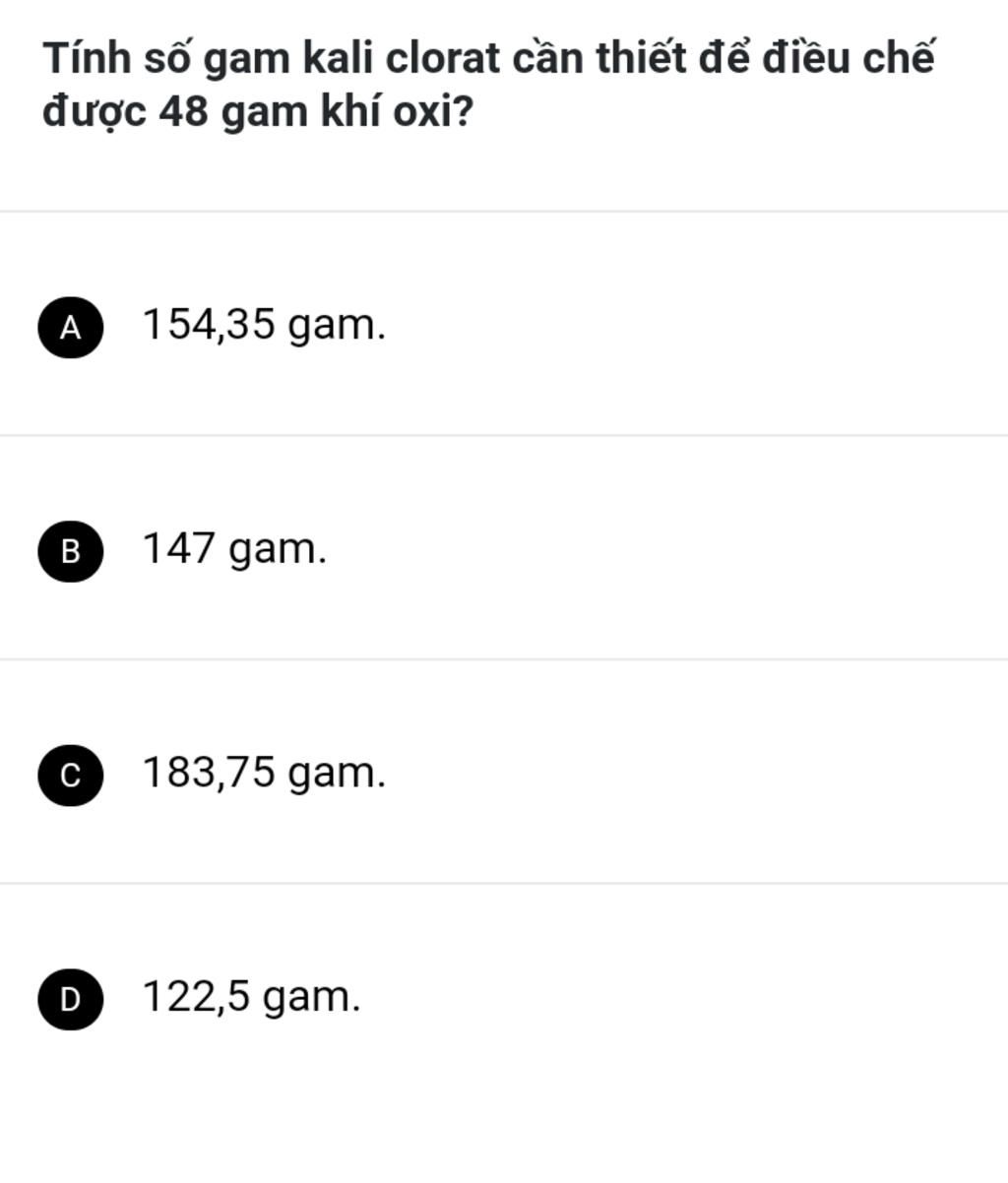Click the divider line below the question
Viewport: 1008px width, 1183px height.
(x=504, y=211)
